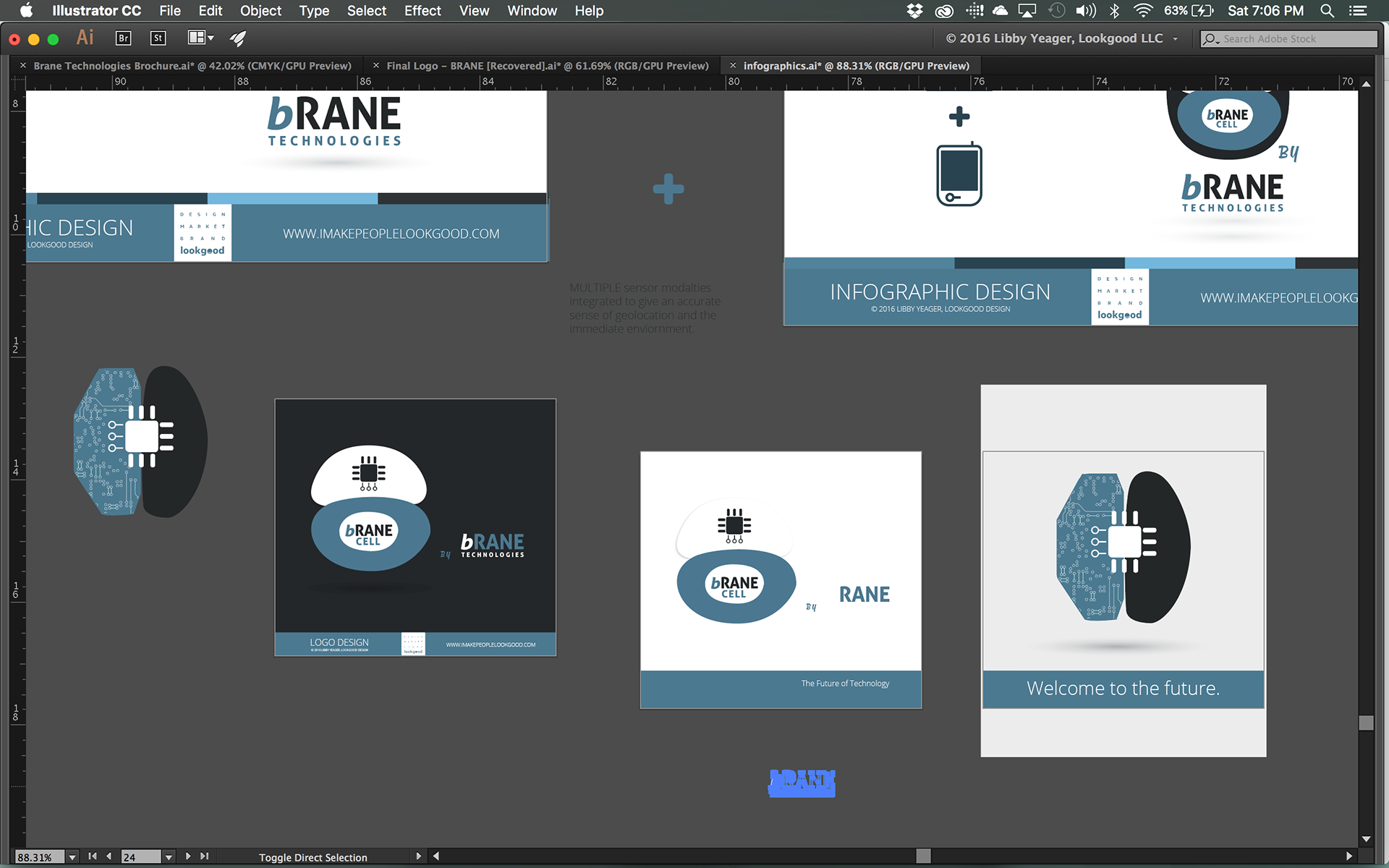Open the Arrange Documents dropdown
1389x868 pixels.
pyautogui.click(x=200, y=38)
